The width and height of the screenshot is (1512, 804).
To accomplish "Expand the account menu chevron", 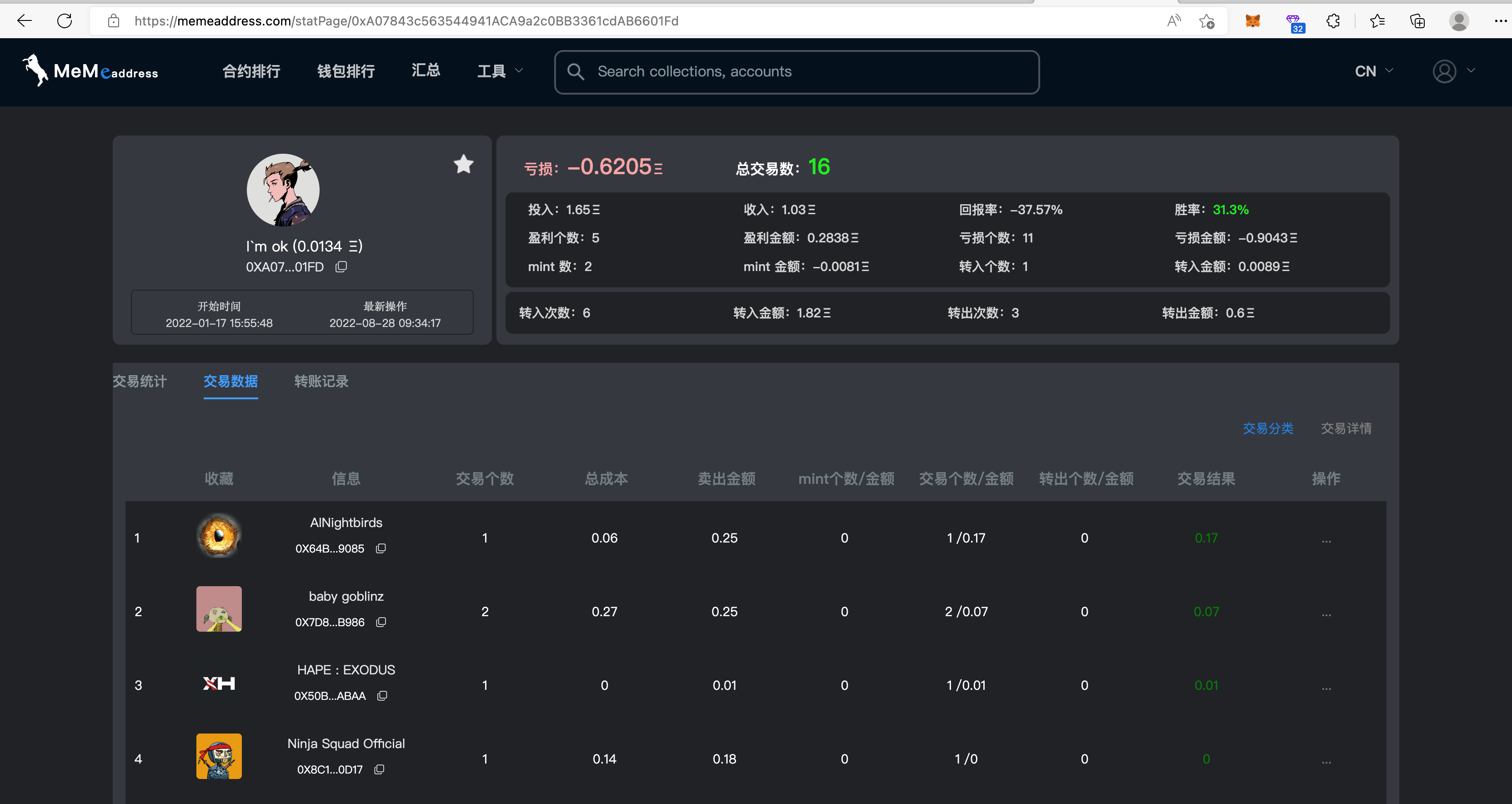I will (x=1471, y=71).
